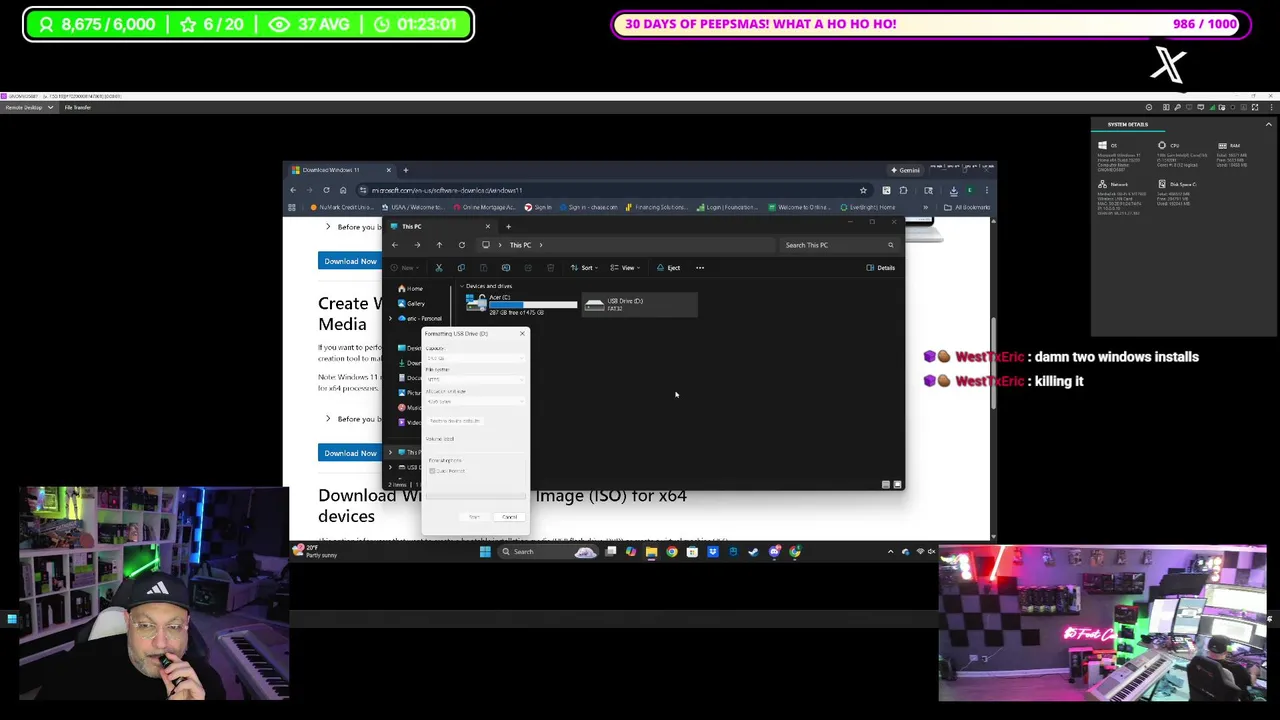Click the Copy icon in Explorer toolbar

[461, 268]
